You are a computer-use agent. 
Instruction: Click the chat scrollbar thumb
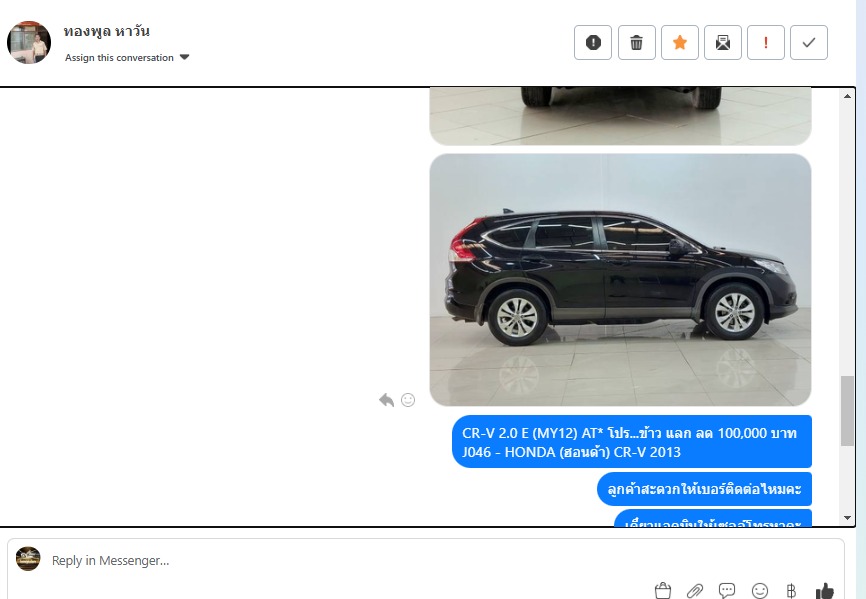pyautogui.click(x=847, y=411)
